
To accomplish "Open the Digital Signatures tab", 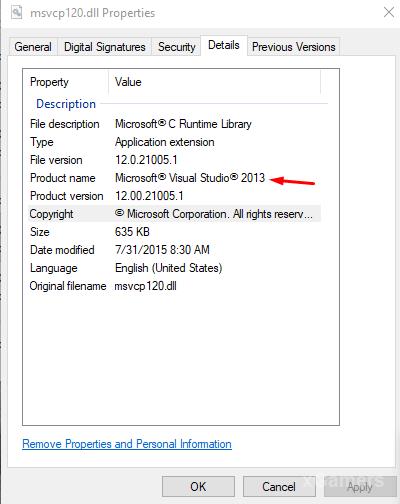I will coord(105,47).
